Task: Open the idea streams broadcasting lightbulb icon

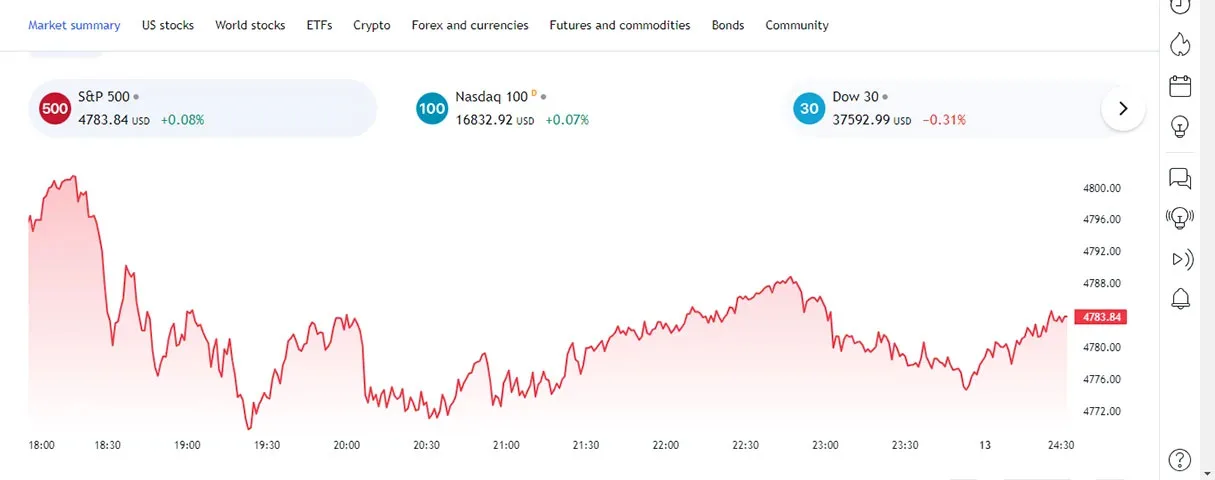Action: point(1180,217)
